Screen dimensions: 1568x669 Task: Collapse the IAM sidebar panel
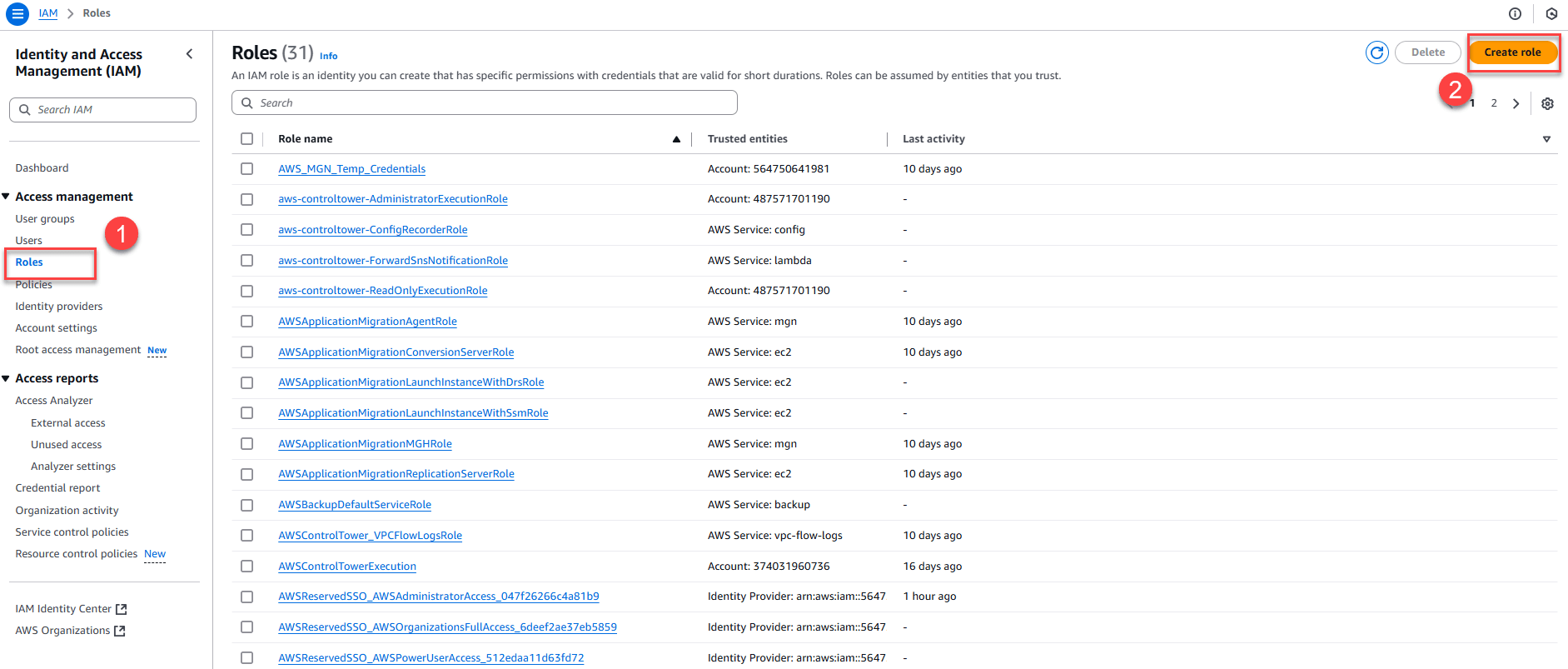click(189, 54)
